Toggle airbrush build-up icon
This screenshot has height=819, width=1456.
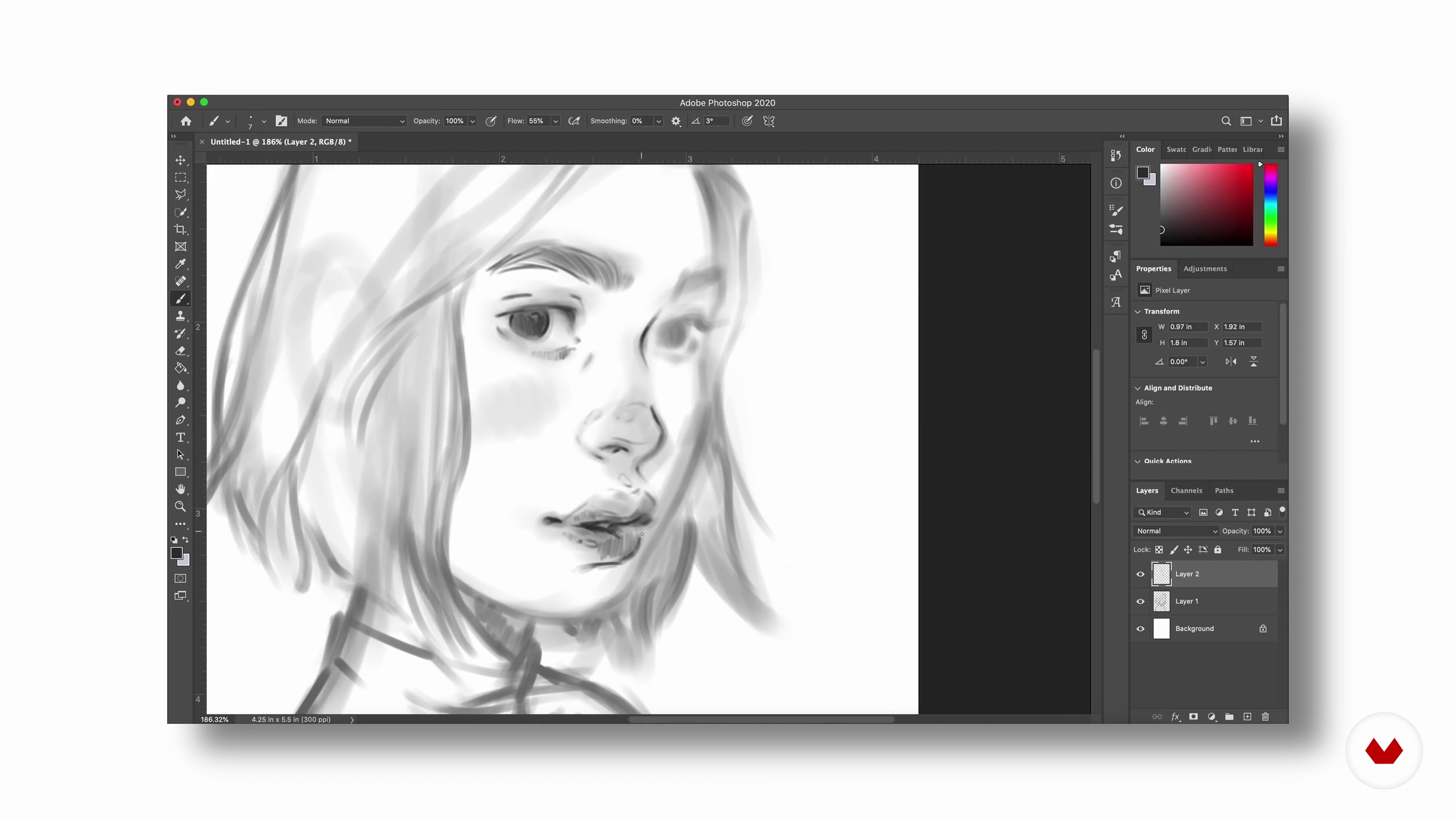[x=574, y=121]
